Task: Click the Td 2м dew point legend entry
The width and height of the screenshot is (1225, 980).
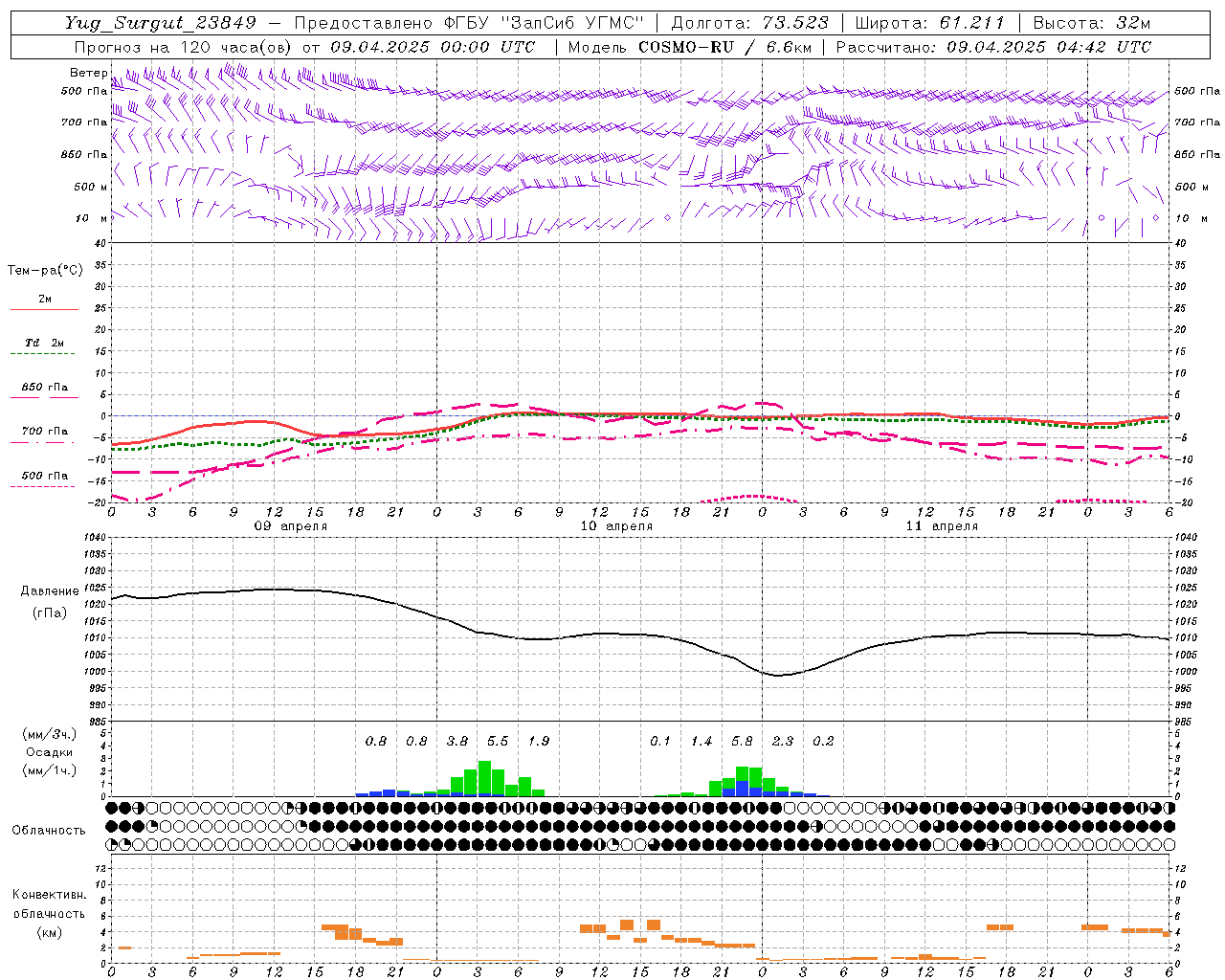Action: coord(44,343)
